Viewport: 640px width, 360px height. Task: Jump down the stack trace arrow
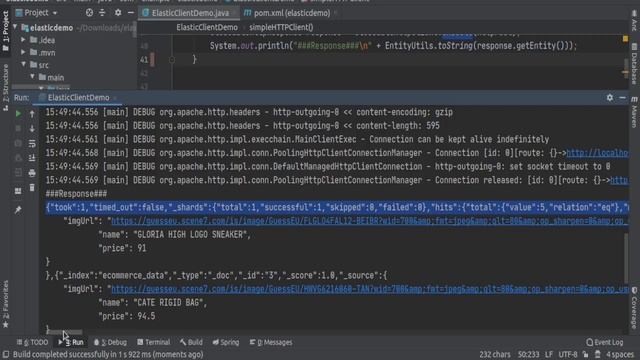(x=32, y=129)
